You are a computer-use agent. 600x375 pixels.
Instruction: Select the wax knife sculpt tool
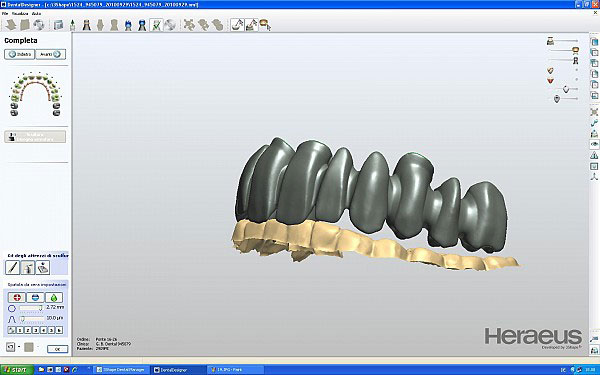(x=12, y=267)
